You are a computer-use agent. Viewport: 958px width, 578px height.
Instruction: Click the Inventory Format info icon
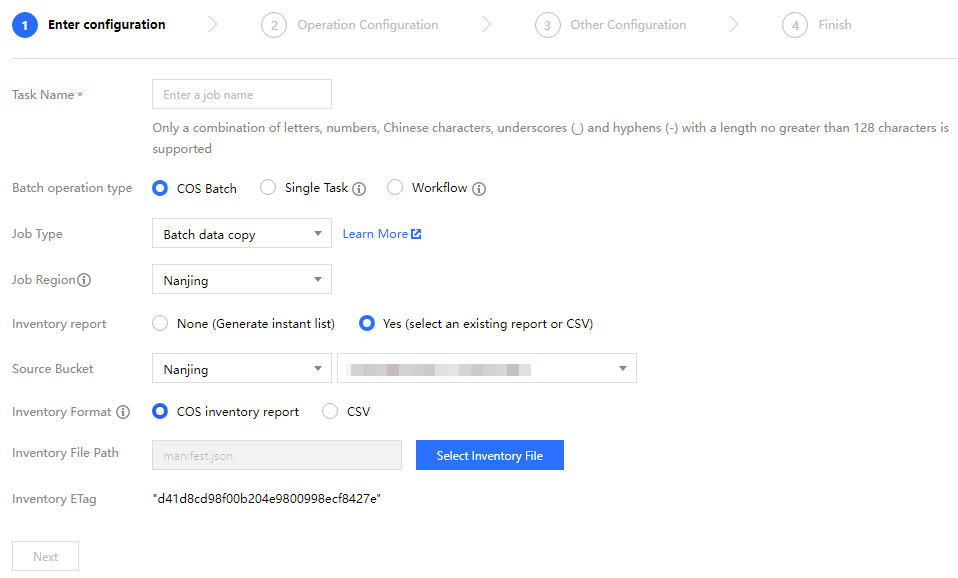click(123, 412)
